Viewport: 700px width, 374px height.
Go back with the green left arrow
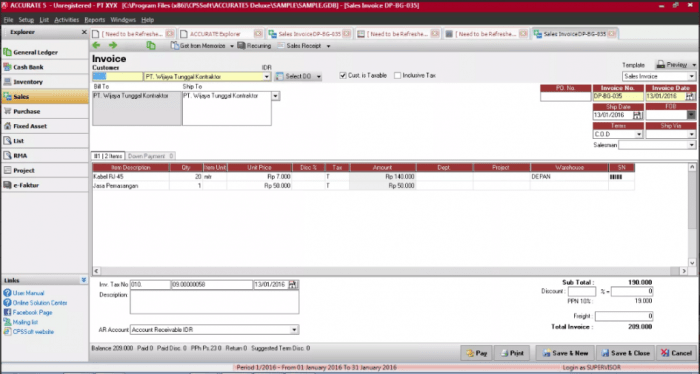coord(96,46)
